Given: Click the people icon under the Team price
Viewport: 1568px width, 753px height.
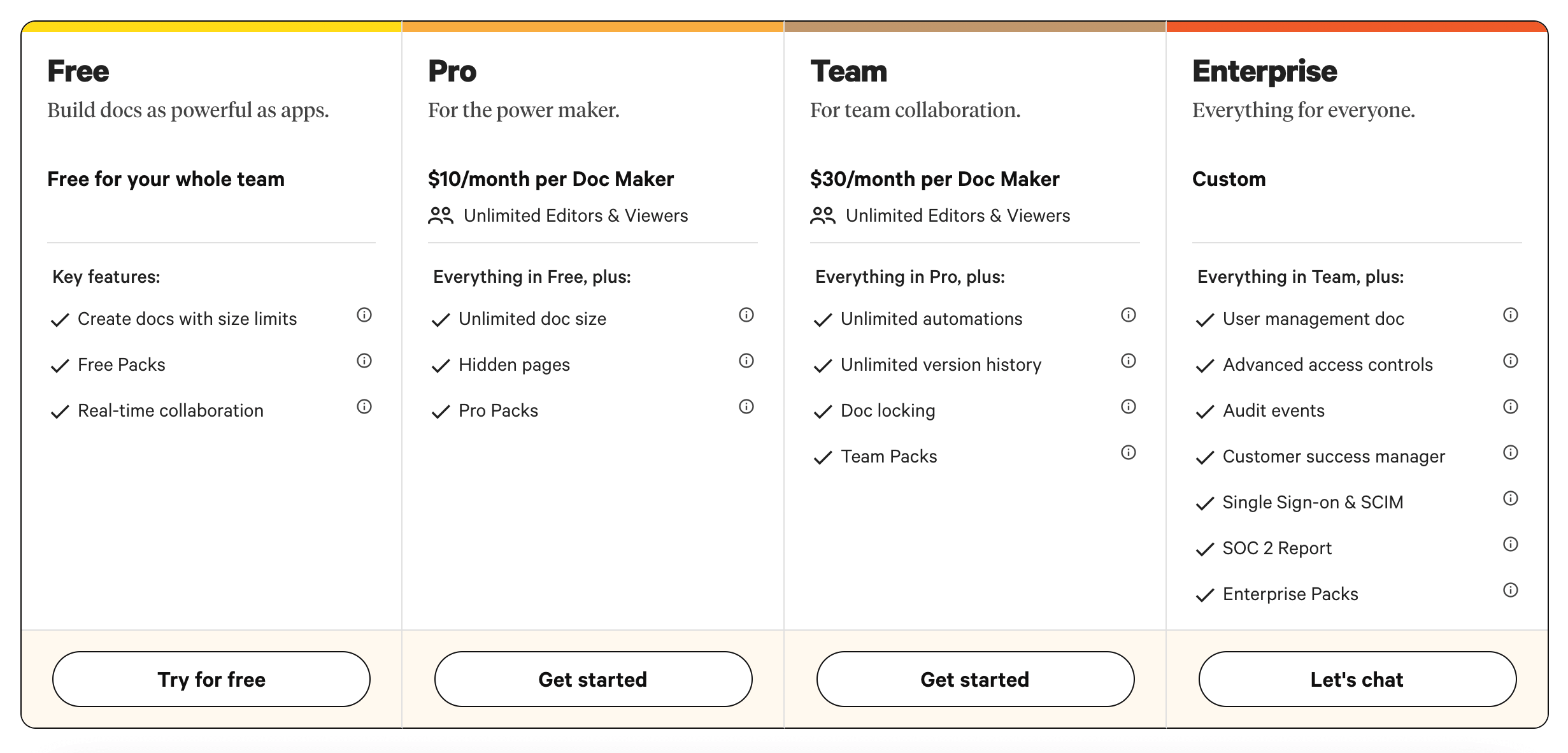Looking at the screenshot, I should click(824, 215).
